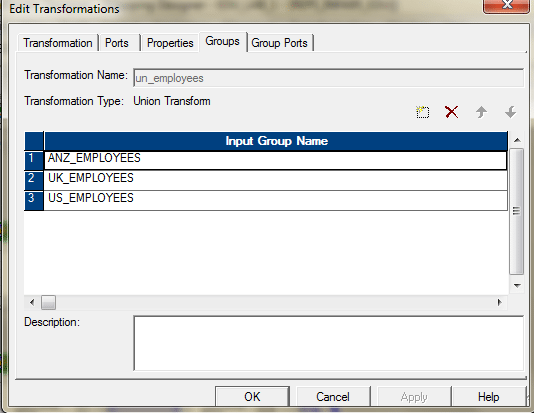Viewport: 534px width, 413px height.
Task: Add a new input group
Action: coord(423,112)
